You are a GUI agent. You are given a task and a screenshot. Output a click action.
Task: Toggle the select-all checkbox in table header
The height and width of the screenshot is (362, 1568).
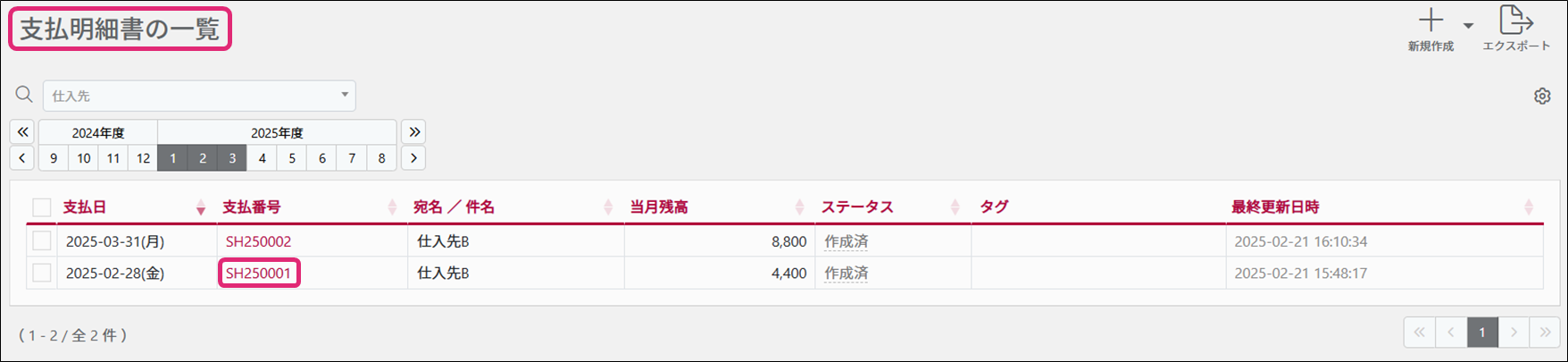point(42,207)
